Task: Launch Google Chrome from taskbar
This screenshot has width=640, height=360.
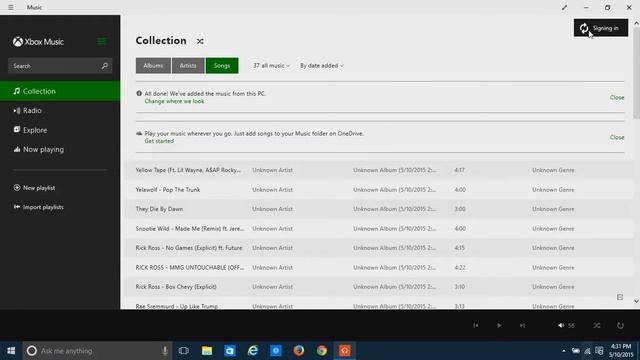Action: coord(322,351)
